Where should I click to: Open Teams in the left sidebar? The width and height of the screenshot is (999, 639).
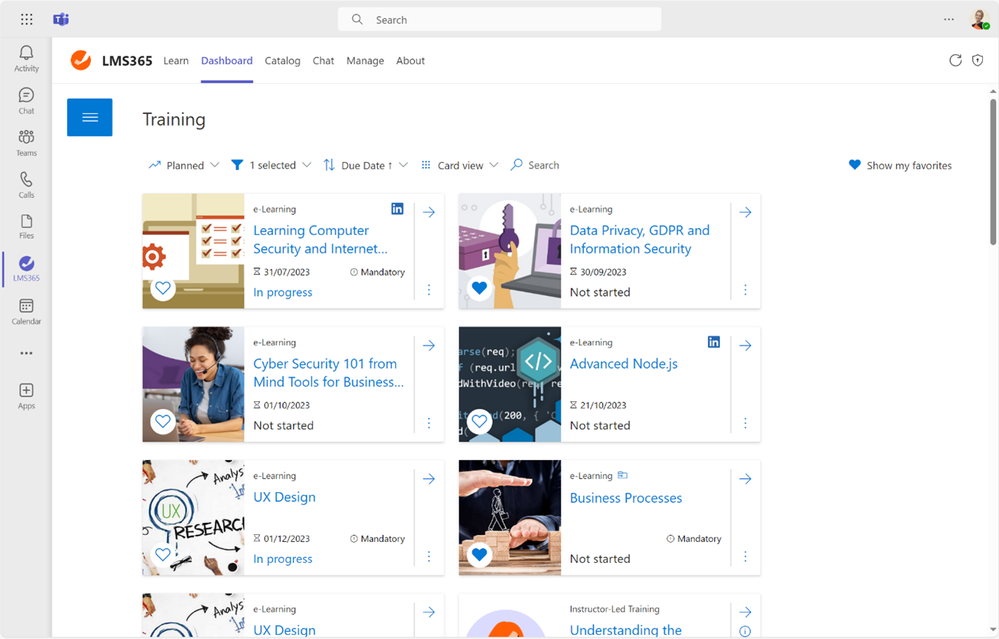pyautogui.click(x=26, y=143)
